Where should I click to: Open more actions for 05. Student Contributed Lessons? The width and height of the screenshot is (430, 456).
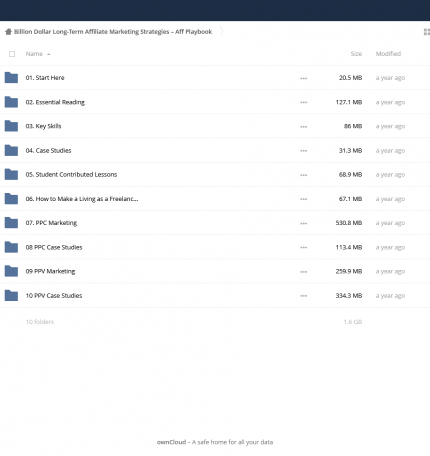(x=303, y=175)
